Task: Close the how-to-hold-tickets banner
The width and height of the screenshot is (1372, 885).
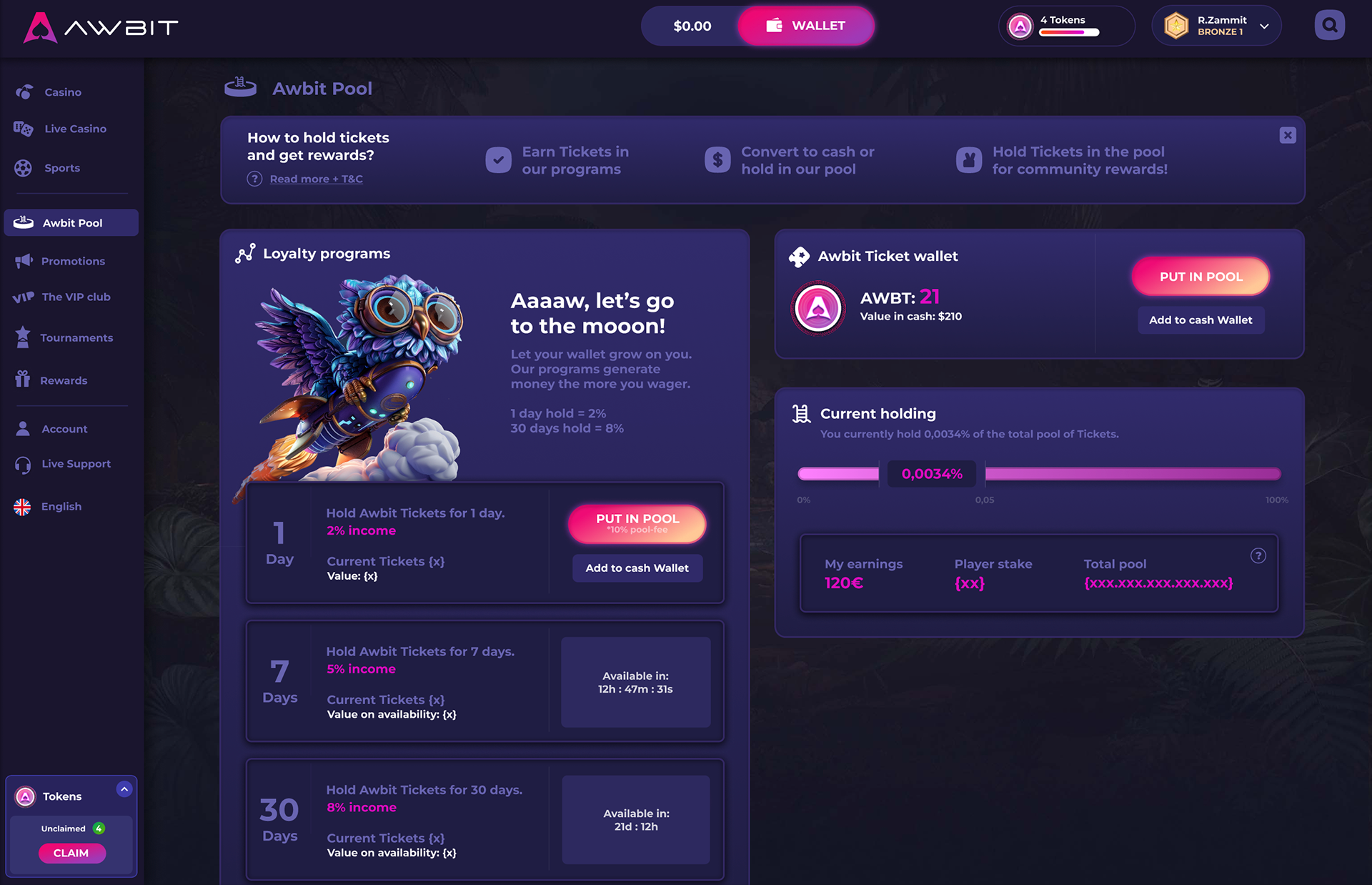Action: point(1288,135)
